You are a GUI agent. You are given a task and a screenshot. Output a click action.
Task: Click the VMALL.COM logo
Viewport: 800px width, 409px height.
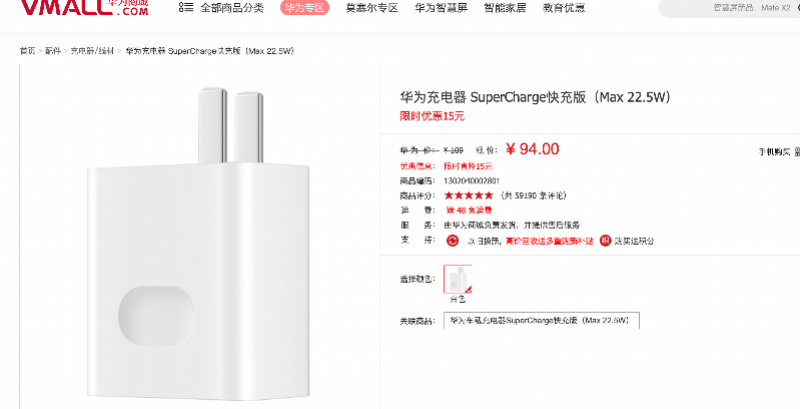(84, 7)
